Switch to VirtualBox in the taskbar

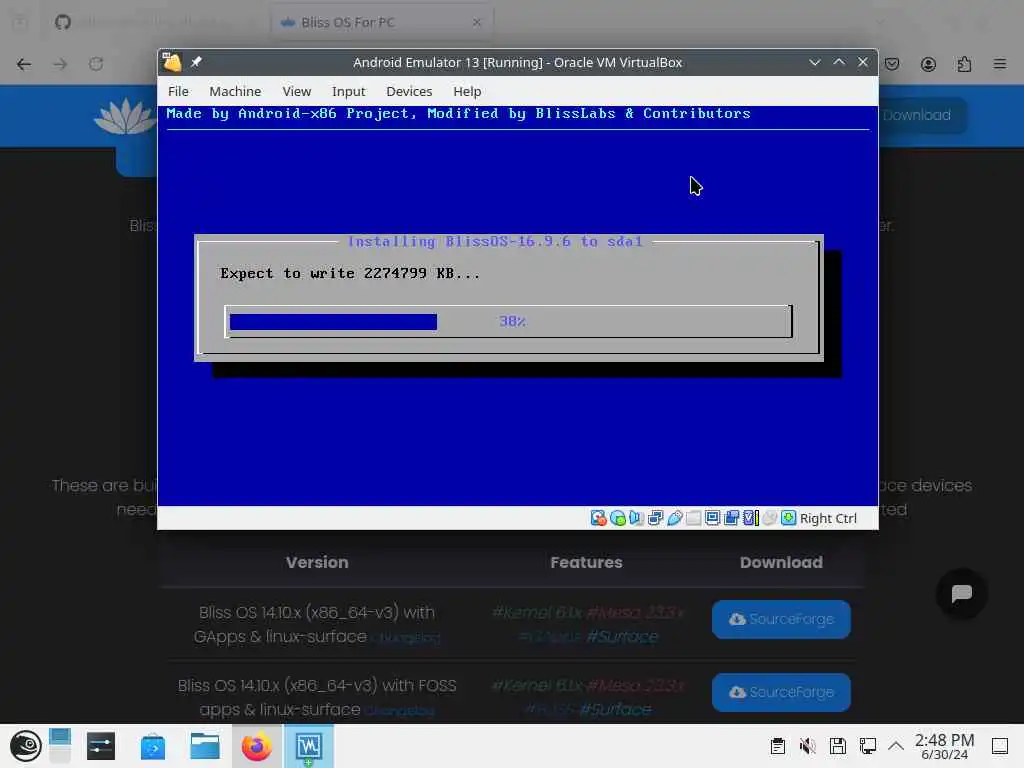tap(308, 746)
